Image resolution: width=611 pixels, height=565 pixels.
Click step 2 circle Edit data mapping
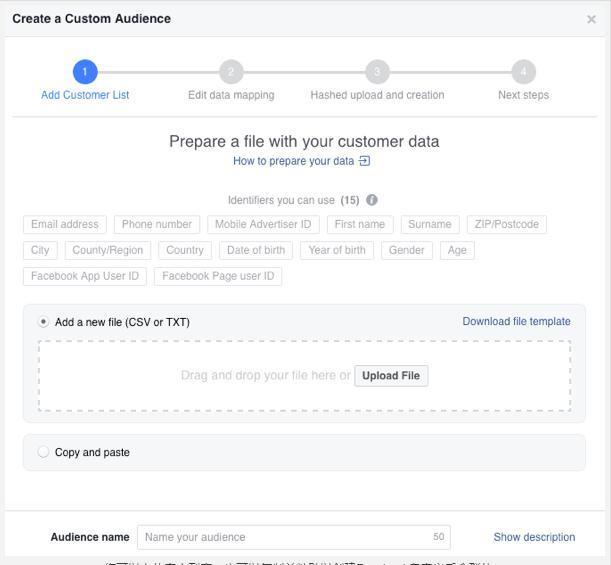[x=231, y=72]
